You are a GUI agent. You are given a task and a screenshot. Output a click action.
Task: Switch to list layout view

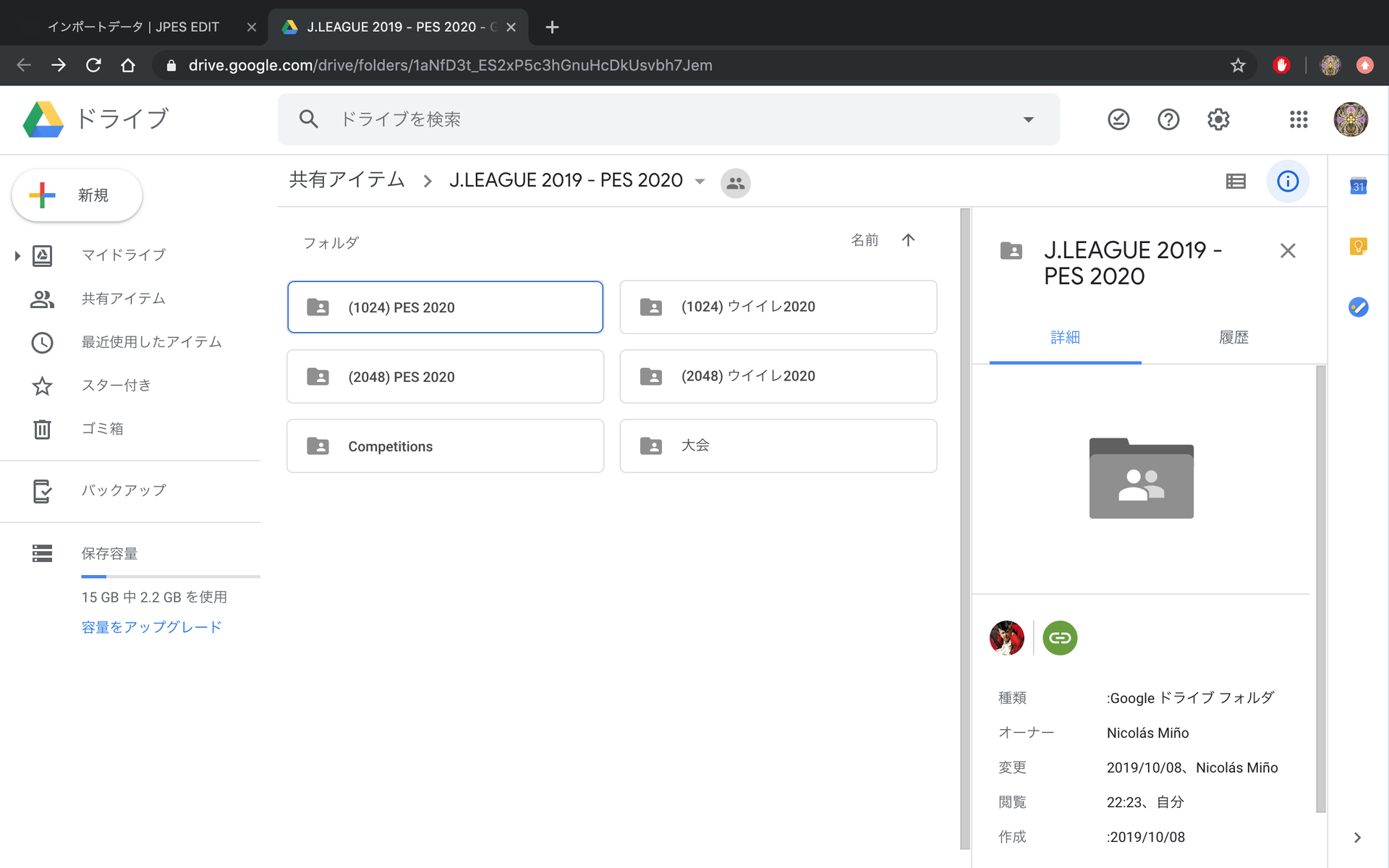[x=1236, y=182]
